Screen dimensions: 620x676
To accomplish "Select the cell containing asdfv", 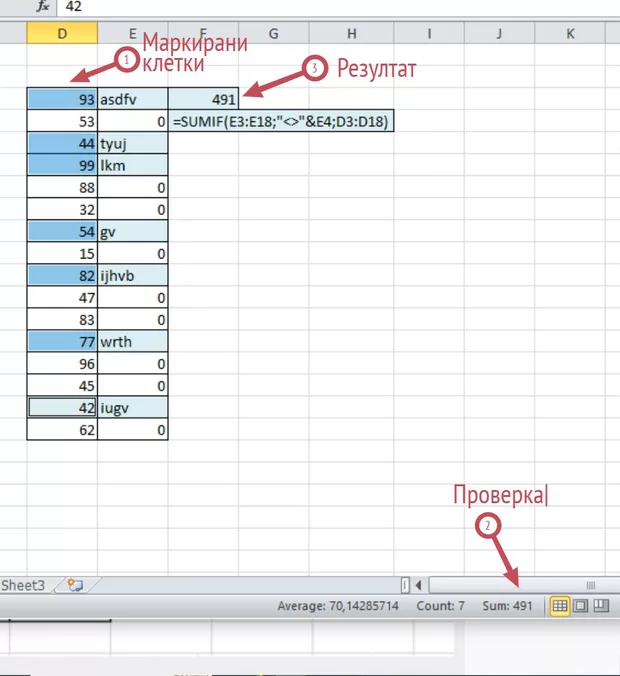I will 133,99.
